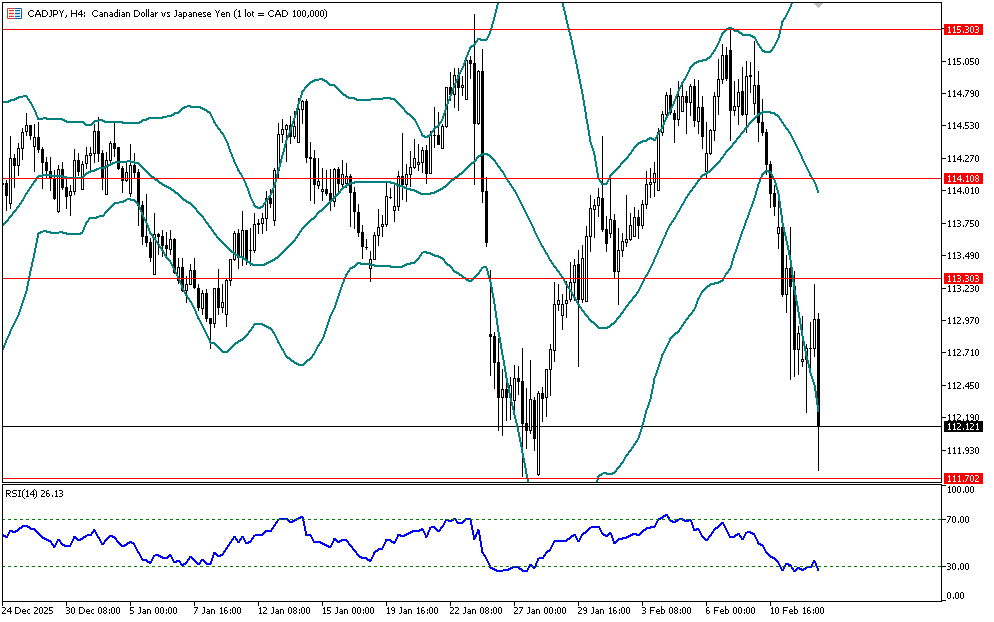Select the red 115.303 price level tag
Screen dimensions: 994x622
pos(961,30)
